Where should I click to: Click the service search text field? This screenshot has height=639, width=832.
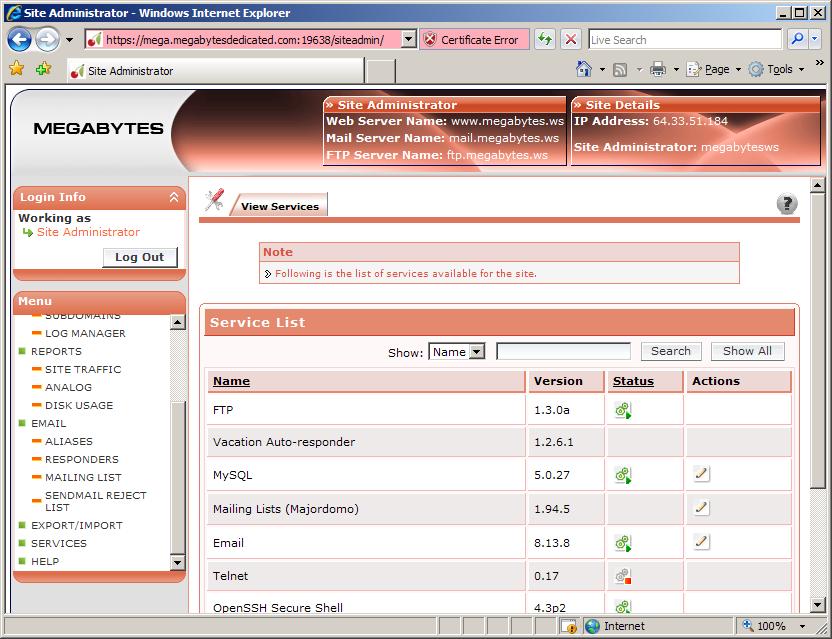pos(563,351)
